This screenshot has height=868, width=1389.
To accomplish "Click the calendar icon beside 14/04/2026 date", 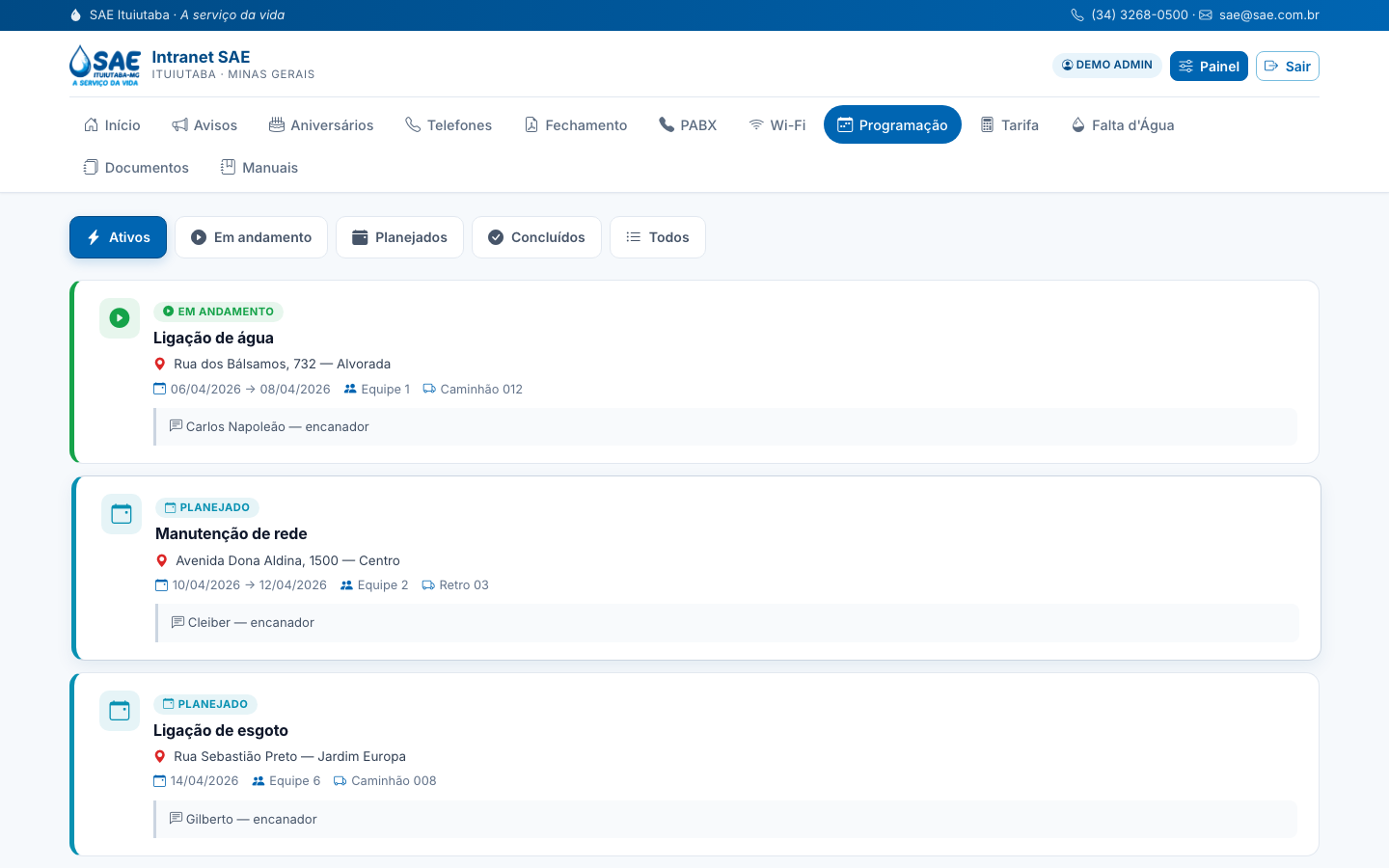I will pyautogui.click(x=160, y=781).
